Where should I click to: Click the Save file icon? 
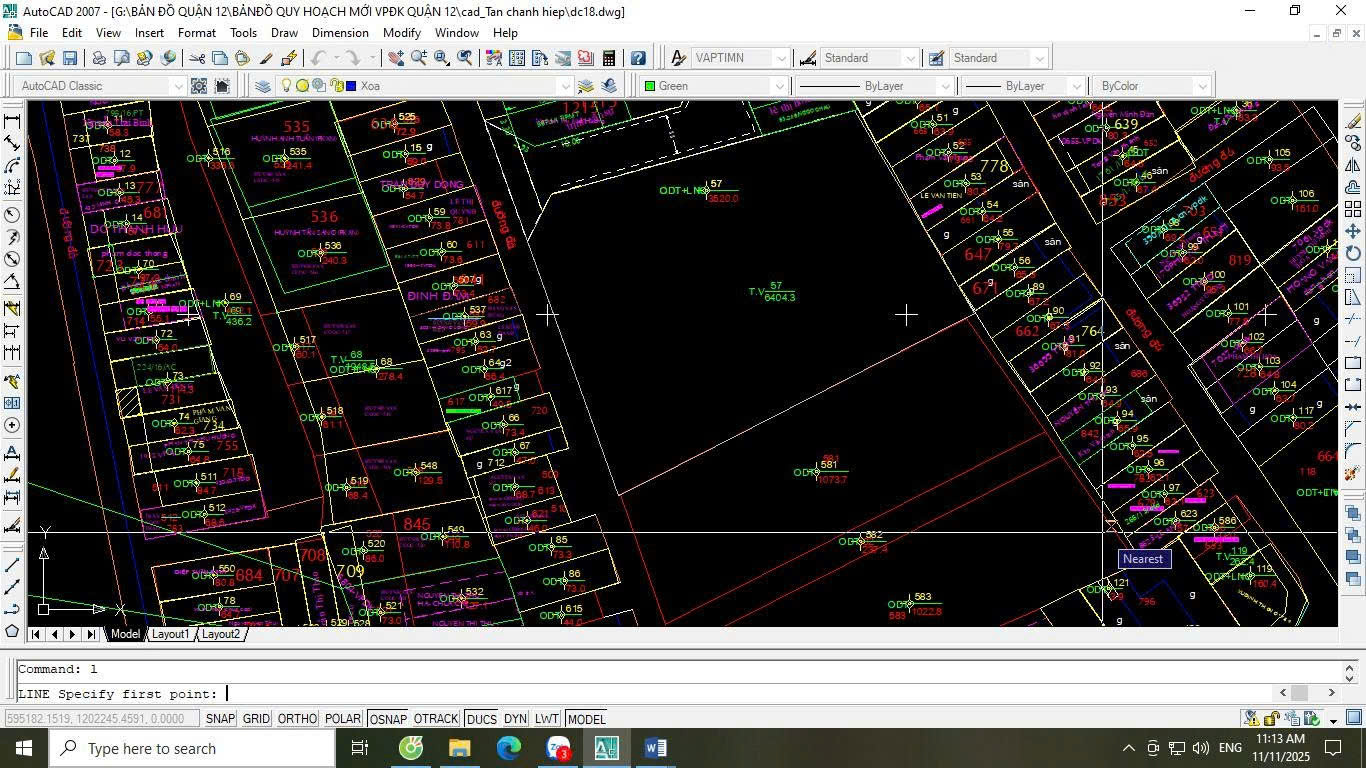[70, 59]
